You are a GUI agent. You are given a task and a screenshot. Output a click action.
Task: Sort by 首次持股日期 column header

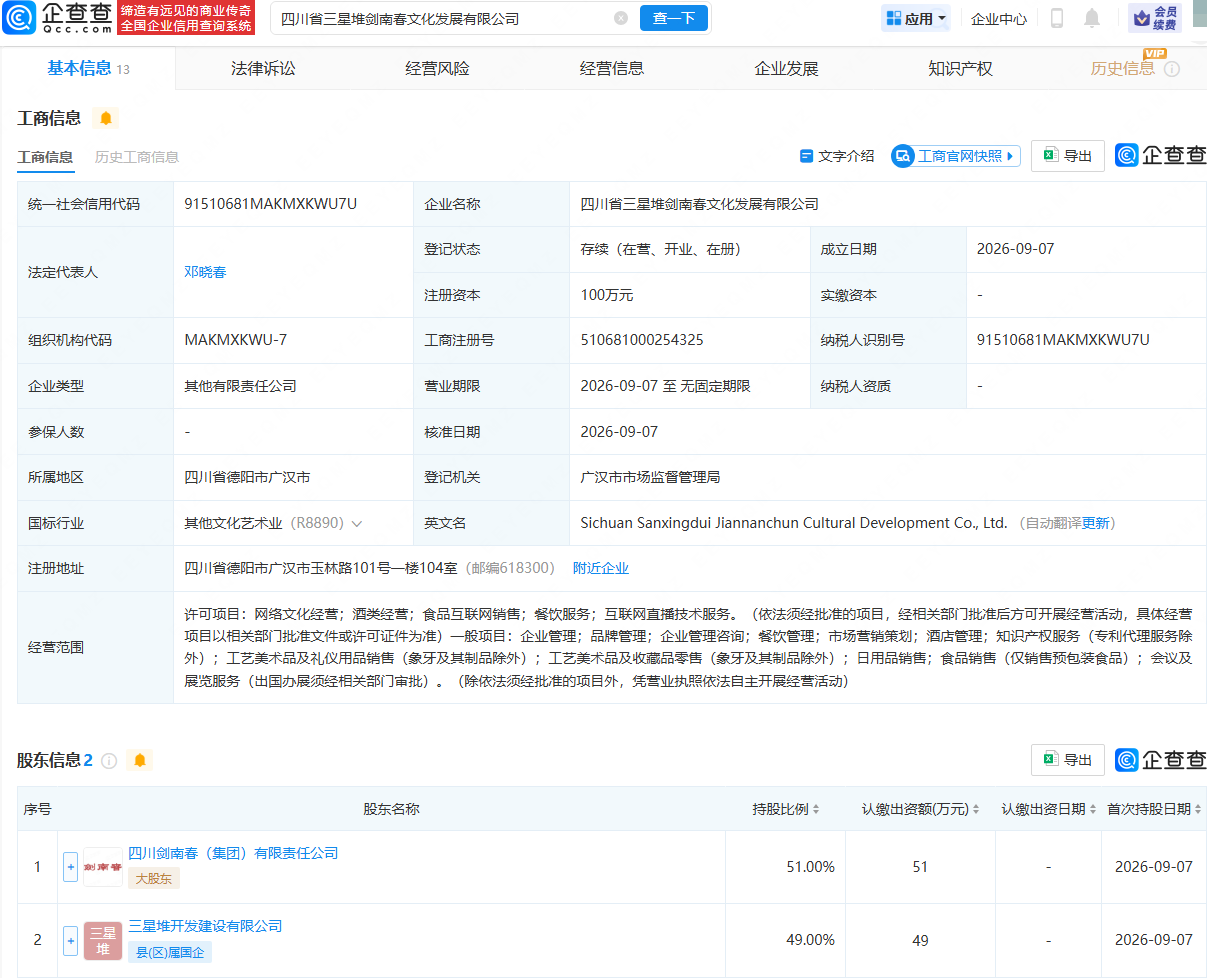click(x=1154, y=809)
